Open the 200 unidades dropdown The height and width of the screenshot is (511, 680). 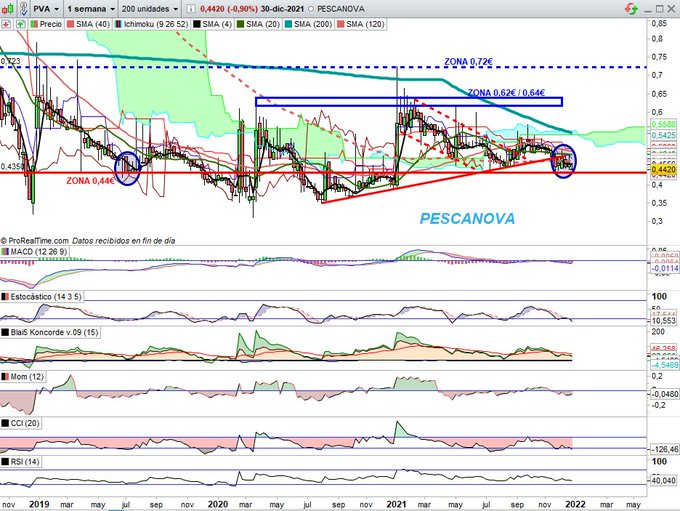(x=150, y=9)
